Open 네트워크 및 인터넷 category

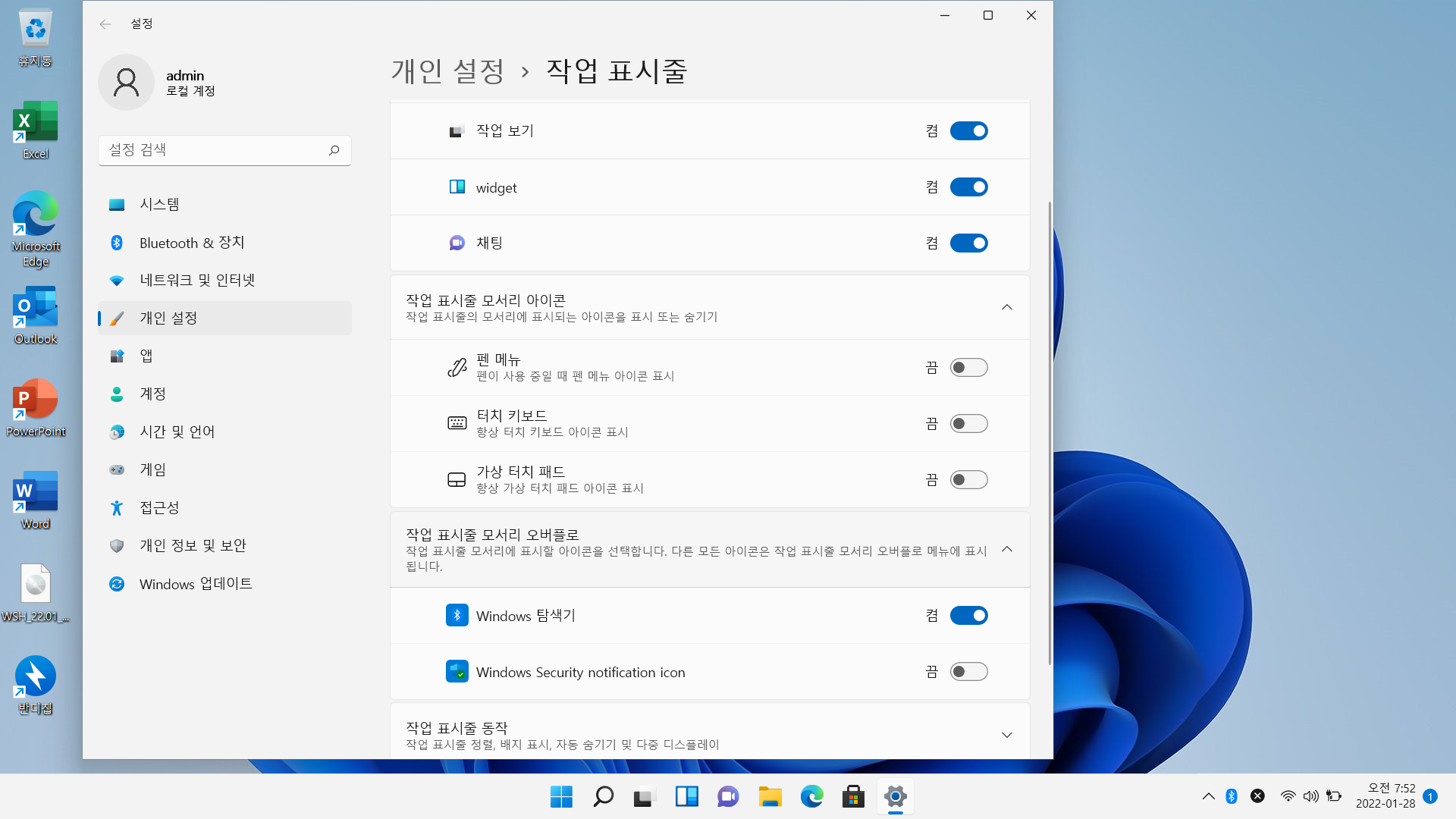tap(224, 280)
